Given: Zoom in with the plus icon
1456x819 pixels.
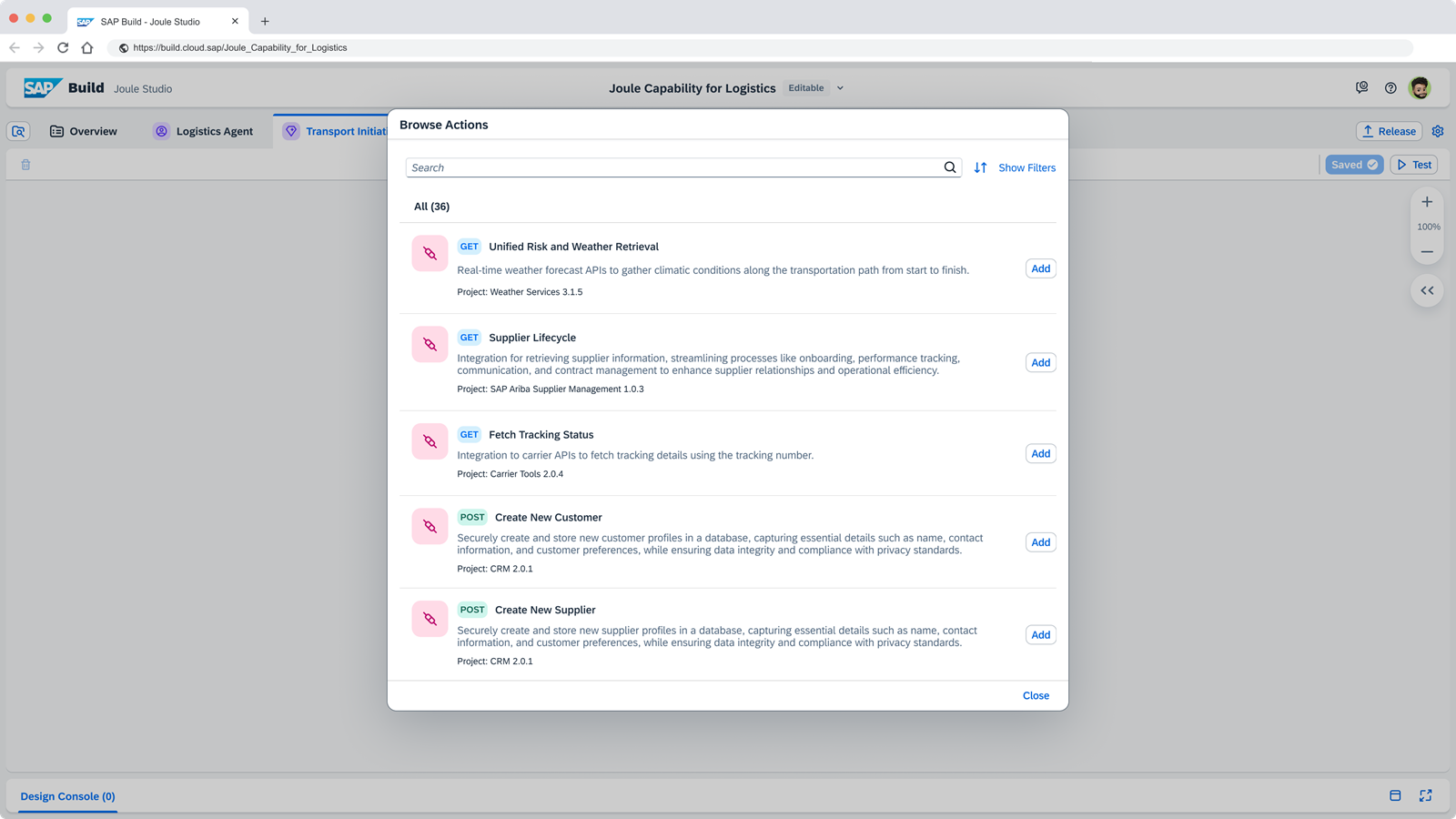Looking at the screenshot, I should [1427, 202].
